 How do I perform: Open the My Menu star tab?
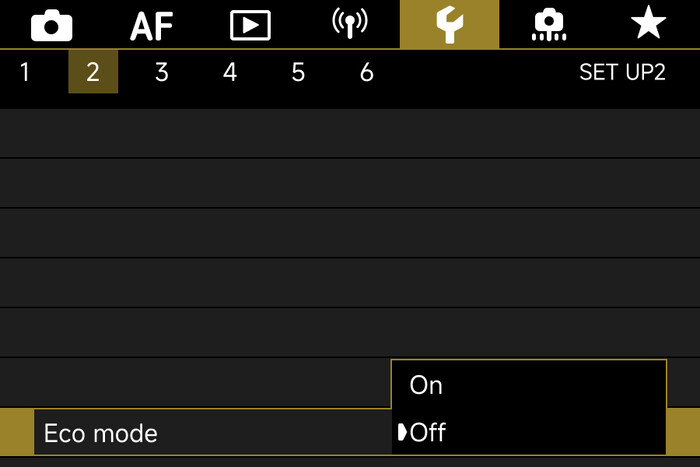point(648,25)
